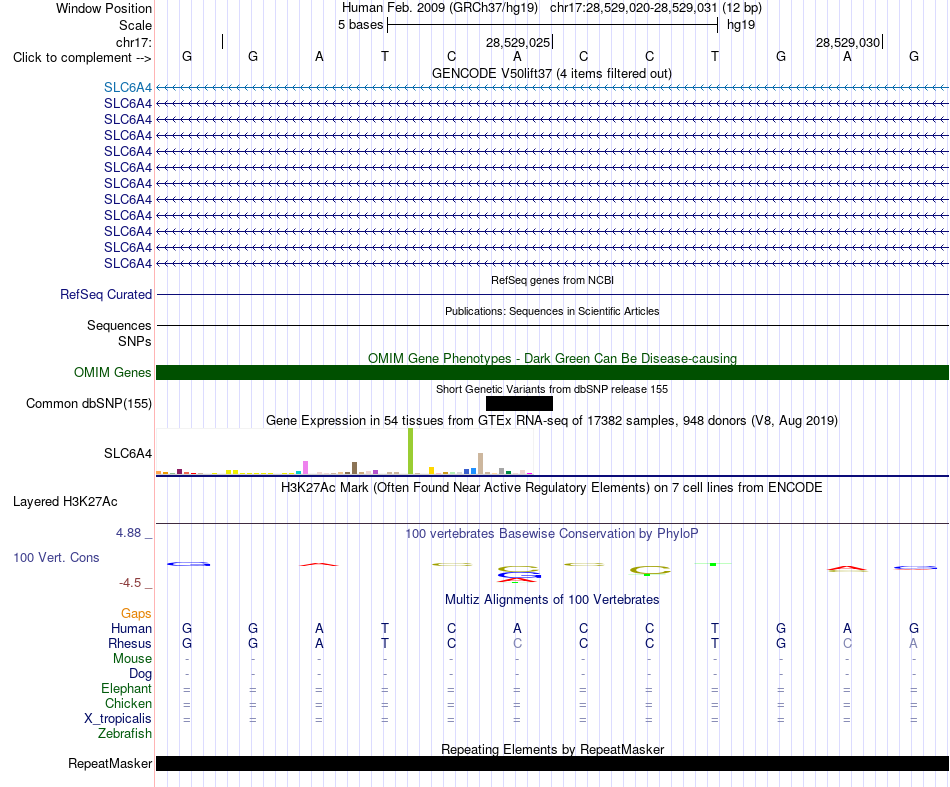The width and height of the screenshot is (950, 787).
Task: Click the GTEx 'Gene Expression in 54 tissues' title
Action: click(552, 420)
